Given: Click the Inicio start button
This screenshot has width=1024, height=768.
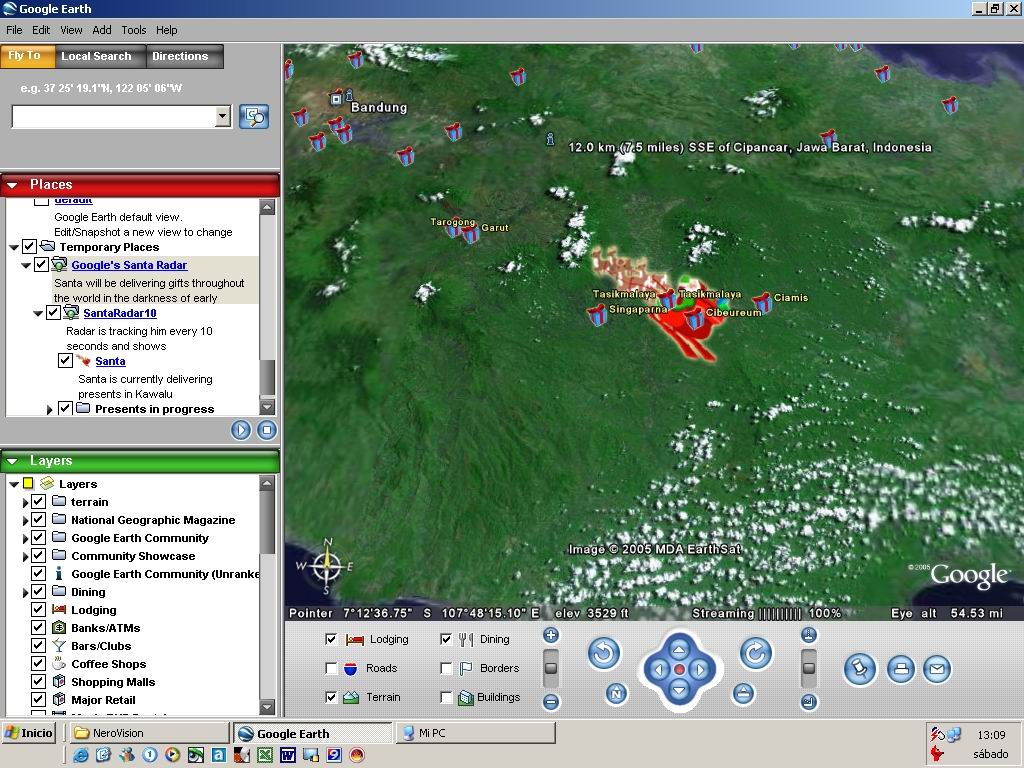Looking at the screenshot, I should [x=29, y=733].
